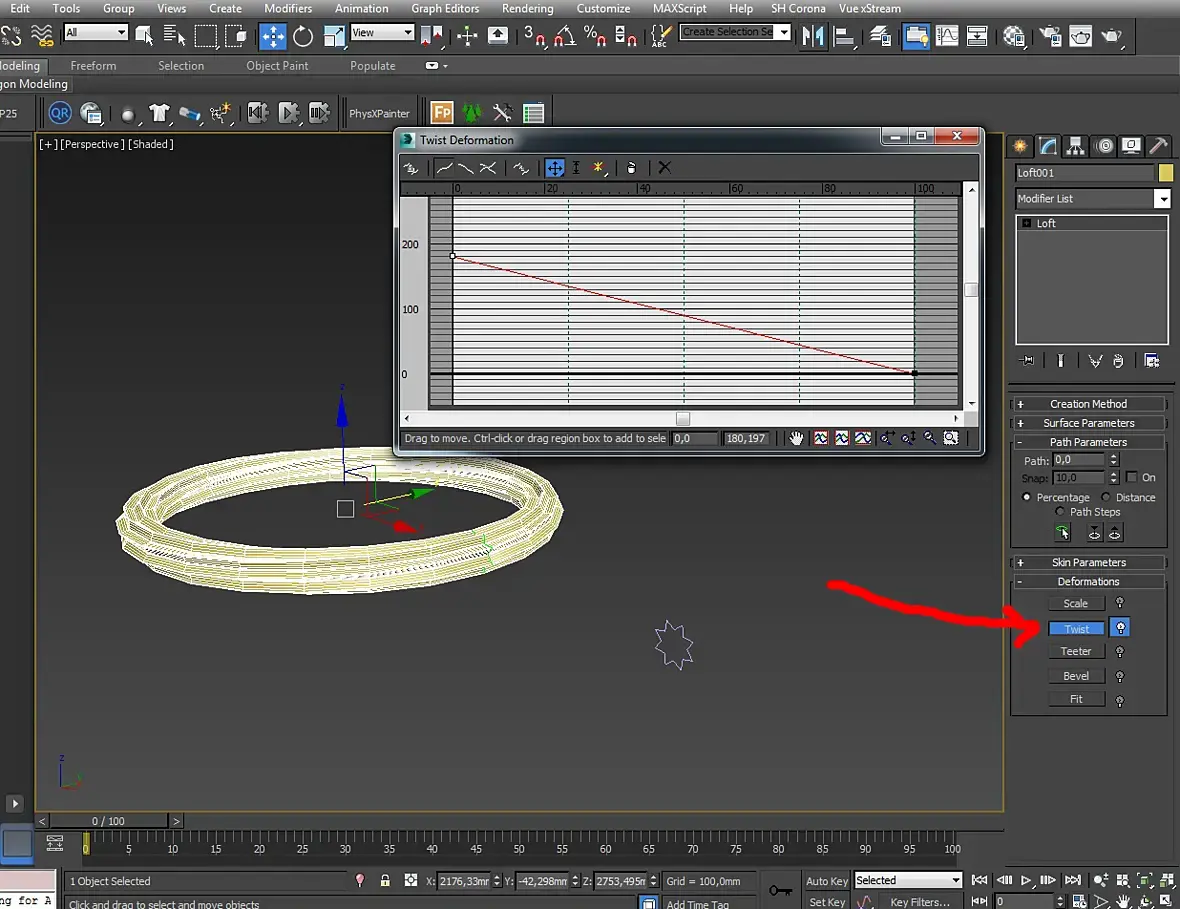Expand the Creation Method rollout
This screenshot has height=909, width=1180.
[x=1088, y=404]
